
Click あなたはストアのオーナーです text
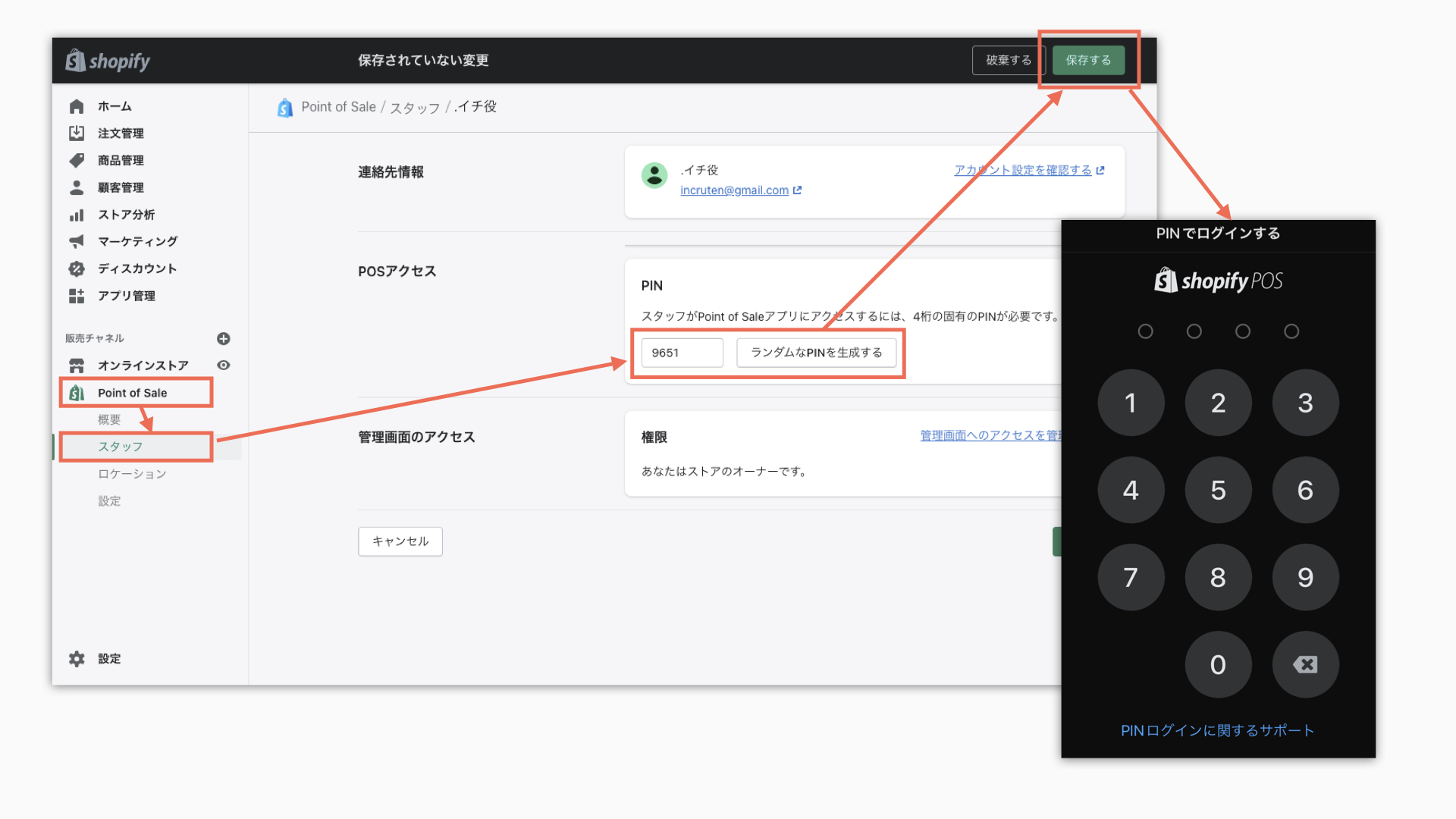tap(725, 471)
